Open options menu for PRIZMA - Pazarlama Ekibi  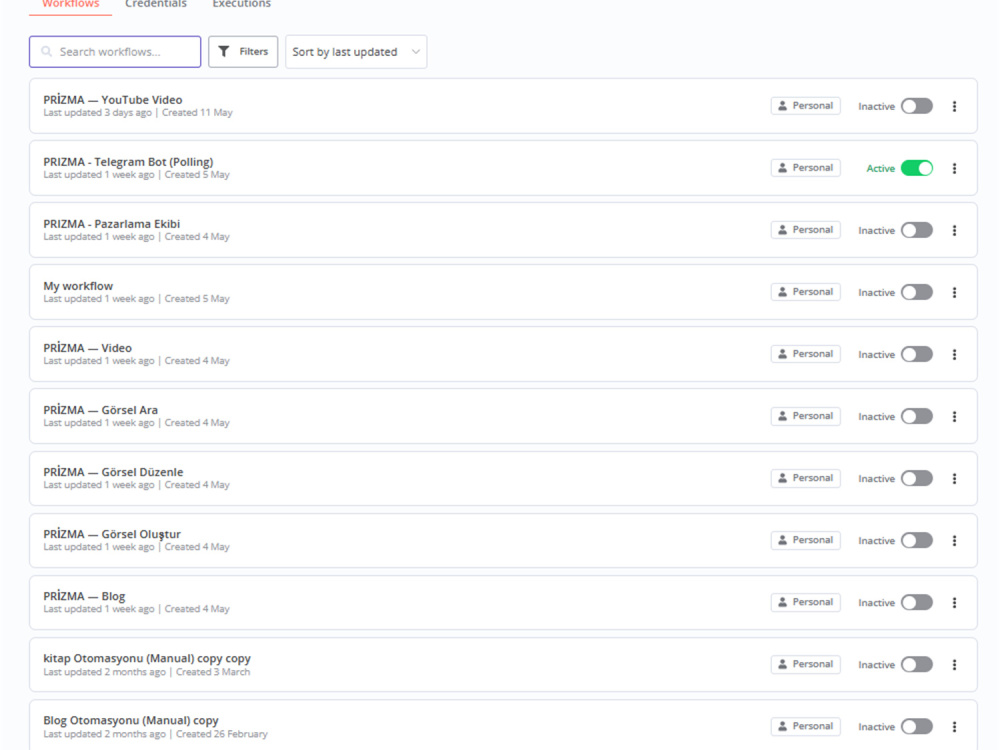tap(954, 230)
